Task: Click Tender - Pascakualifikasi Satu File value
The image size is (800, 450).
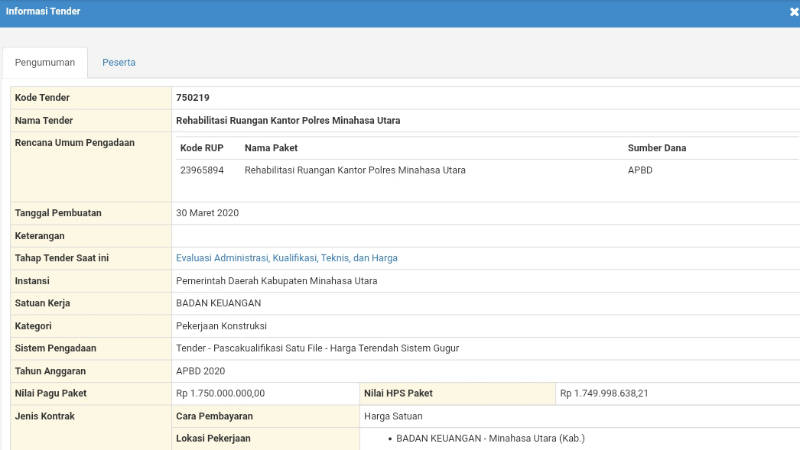Action: coord(317,348)
